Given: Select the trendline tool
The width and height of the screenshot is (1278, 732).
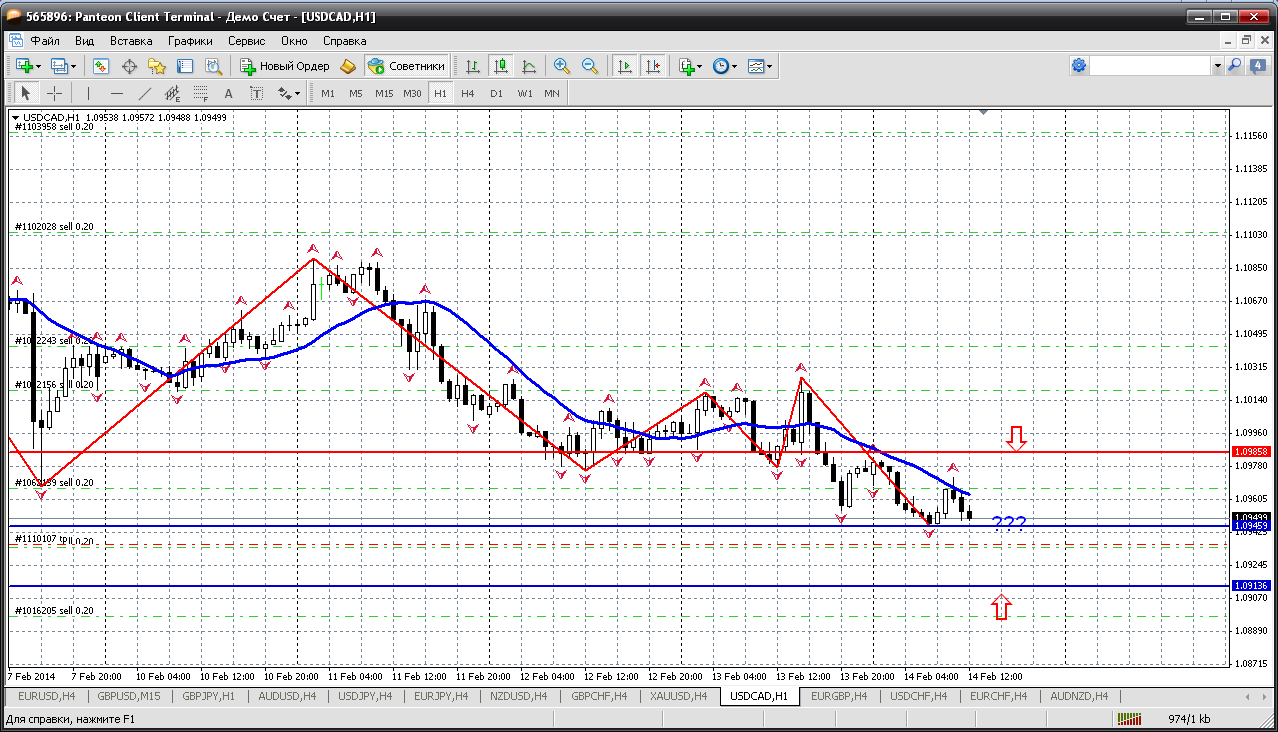Looking at the screenshot, I should tap(145, 93).
